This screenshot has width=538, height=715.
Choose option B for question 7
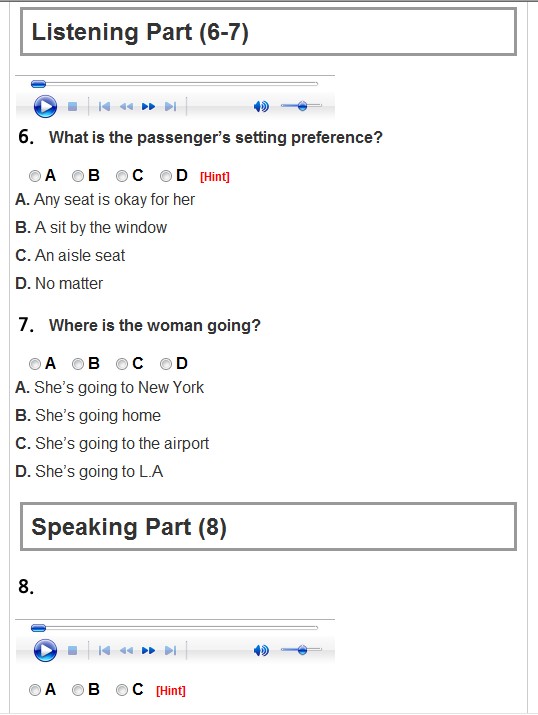tap(78, 364)
